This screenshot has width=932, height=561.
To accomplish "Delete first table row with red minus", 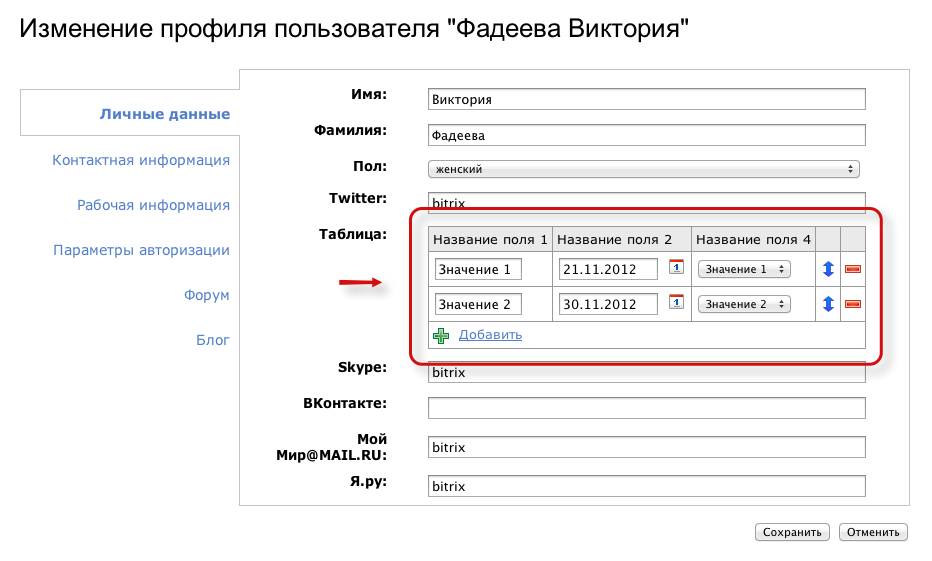I will click(853, 269).
